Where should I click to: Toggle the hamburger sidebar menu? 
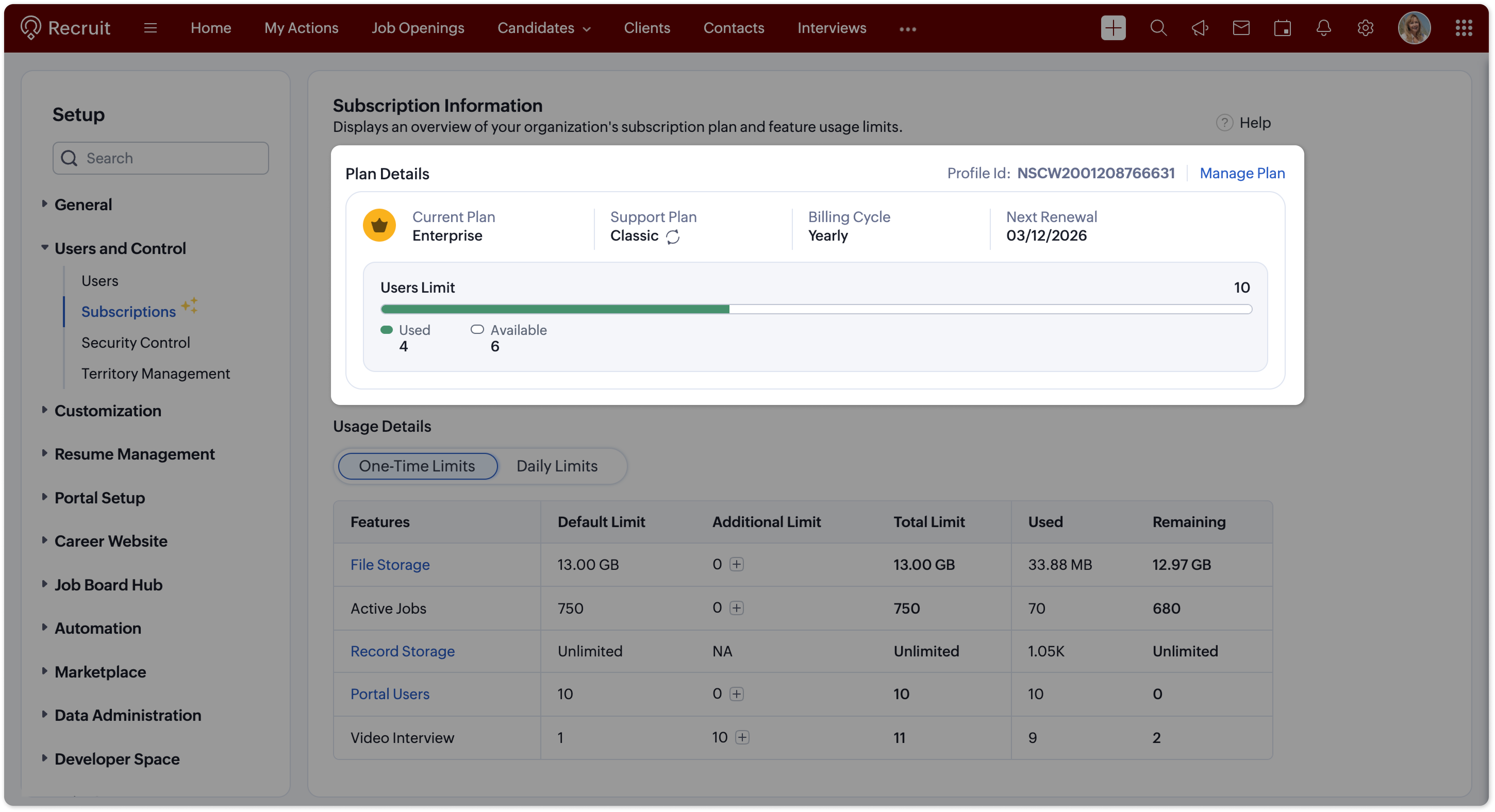pos(150,28)
